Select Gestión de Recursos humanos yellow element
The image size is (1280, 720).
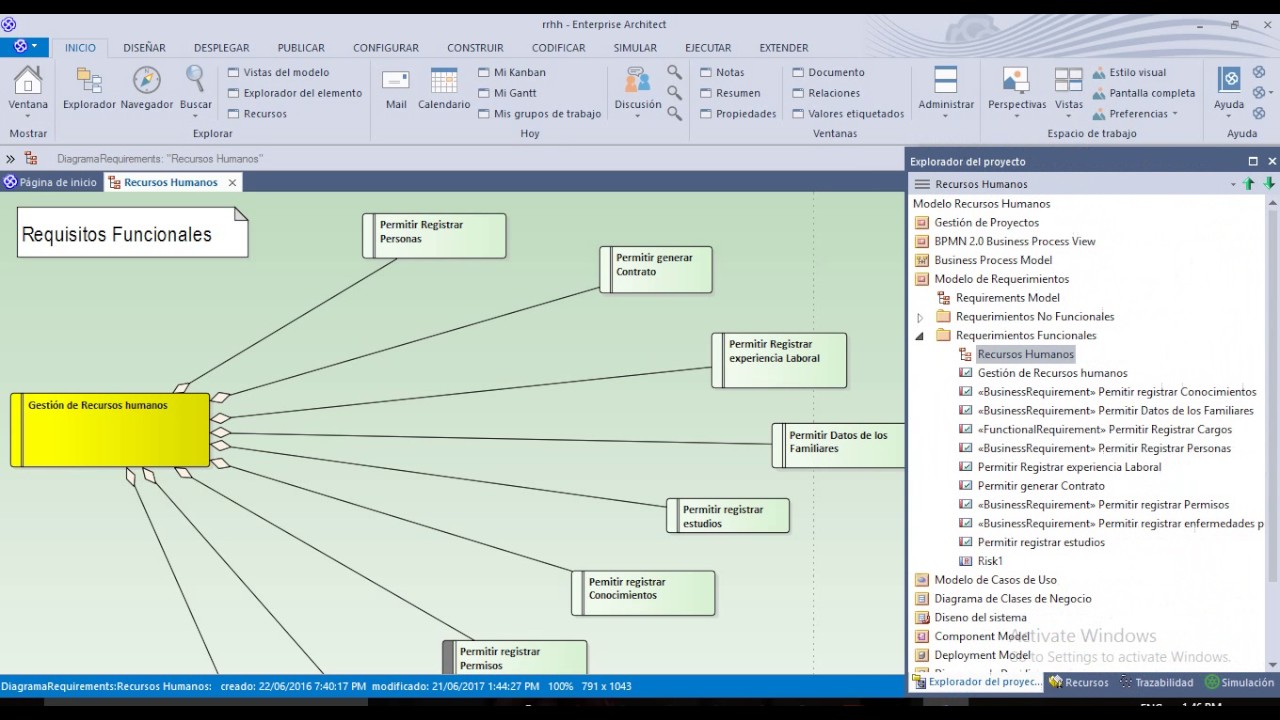tap(110, 430)
